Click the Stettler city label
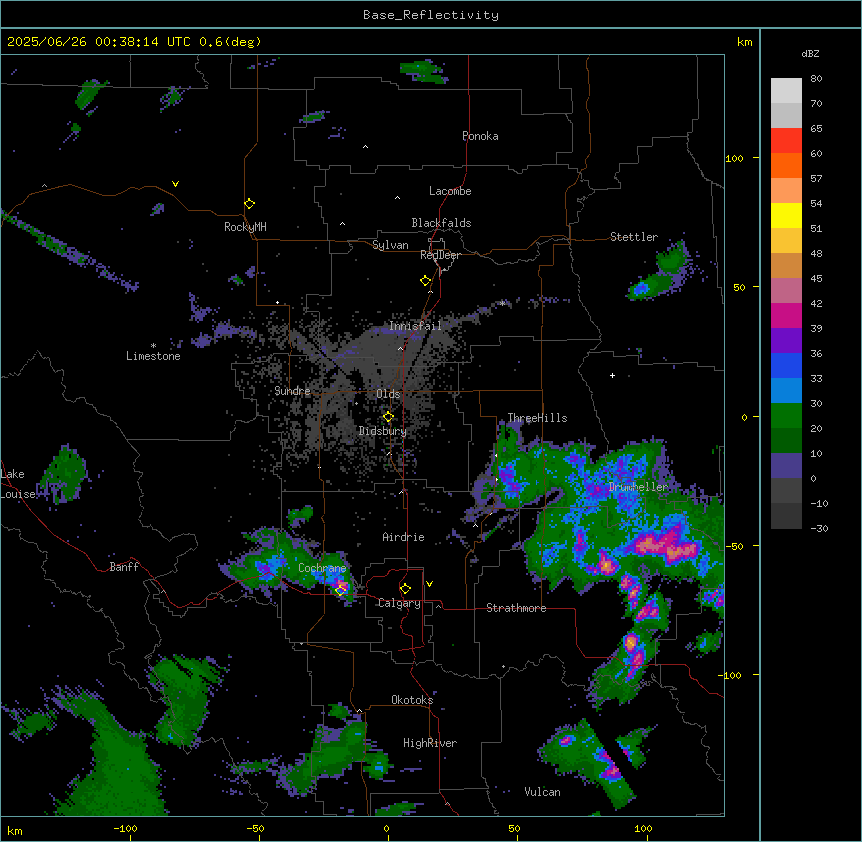This screenshot has width=862, height=842. [x=634, y=237]
